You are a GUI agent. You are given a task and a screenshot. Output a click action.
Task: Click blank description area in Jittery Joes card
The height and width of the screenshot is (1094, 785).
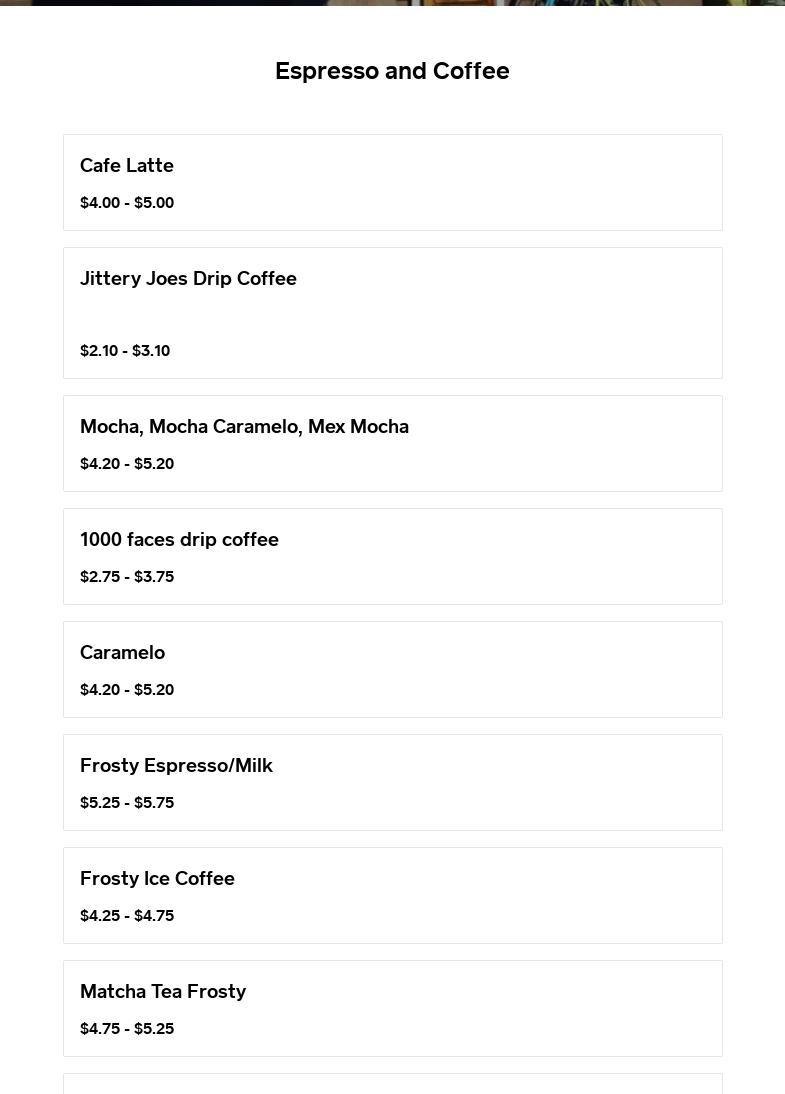point(392,315)
